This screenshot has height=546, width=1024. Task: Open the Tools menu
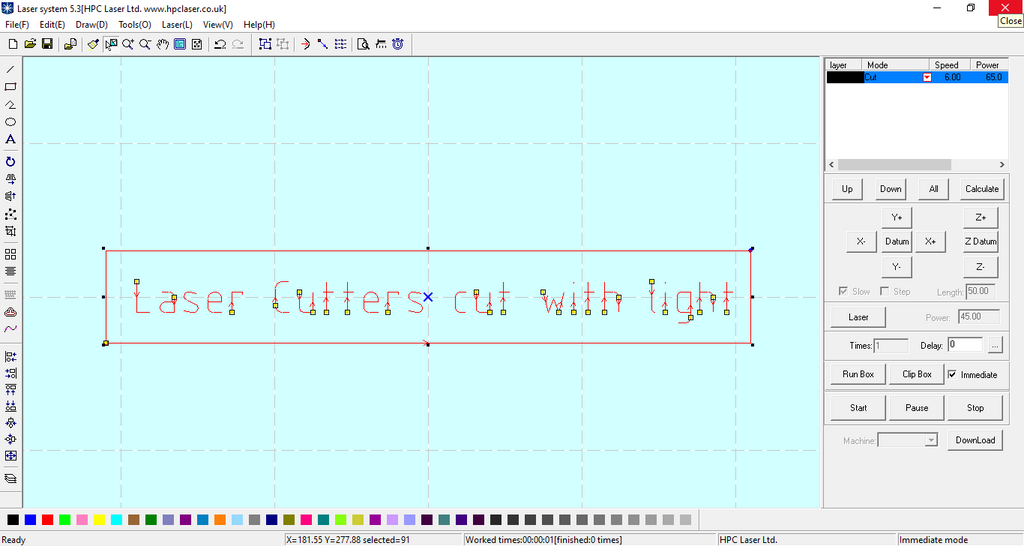(x=135, y=25)
